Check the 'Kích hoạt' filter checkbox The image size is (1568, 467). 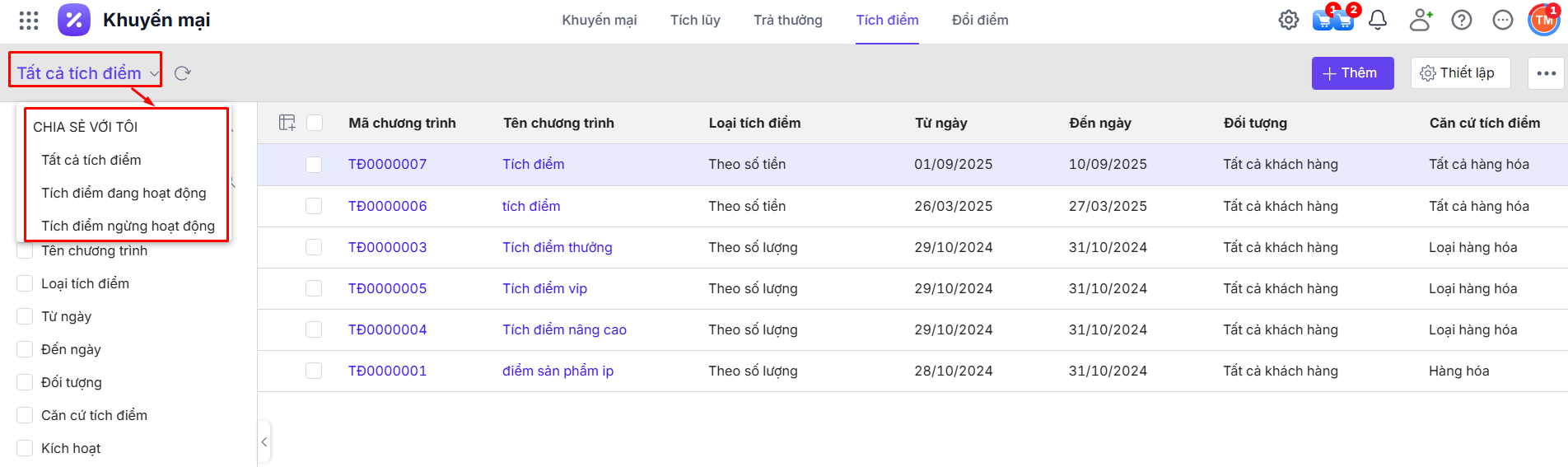click(x=25, y=448)
